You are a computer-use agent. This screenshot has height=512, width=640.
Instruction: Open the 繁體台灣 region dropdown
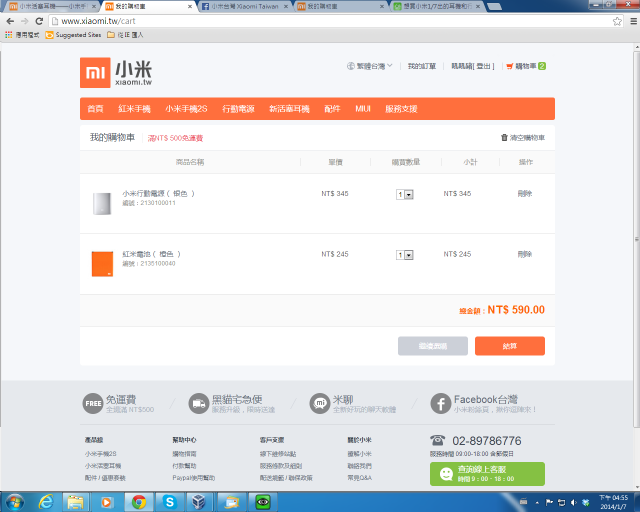click(x=369, y=66)
